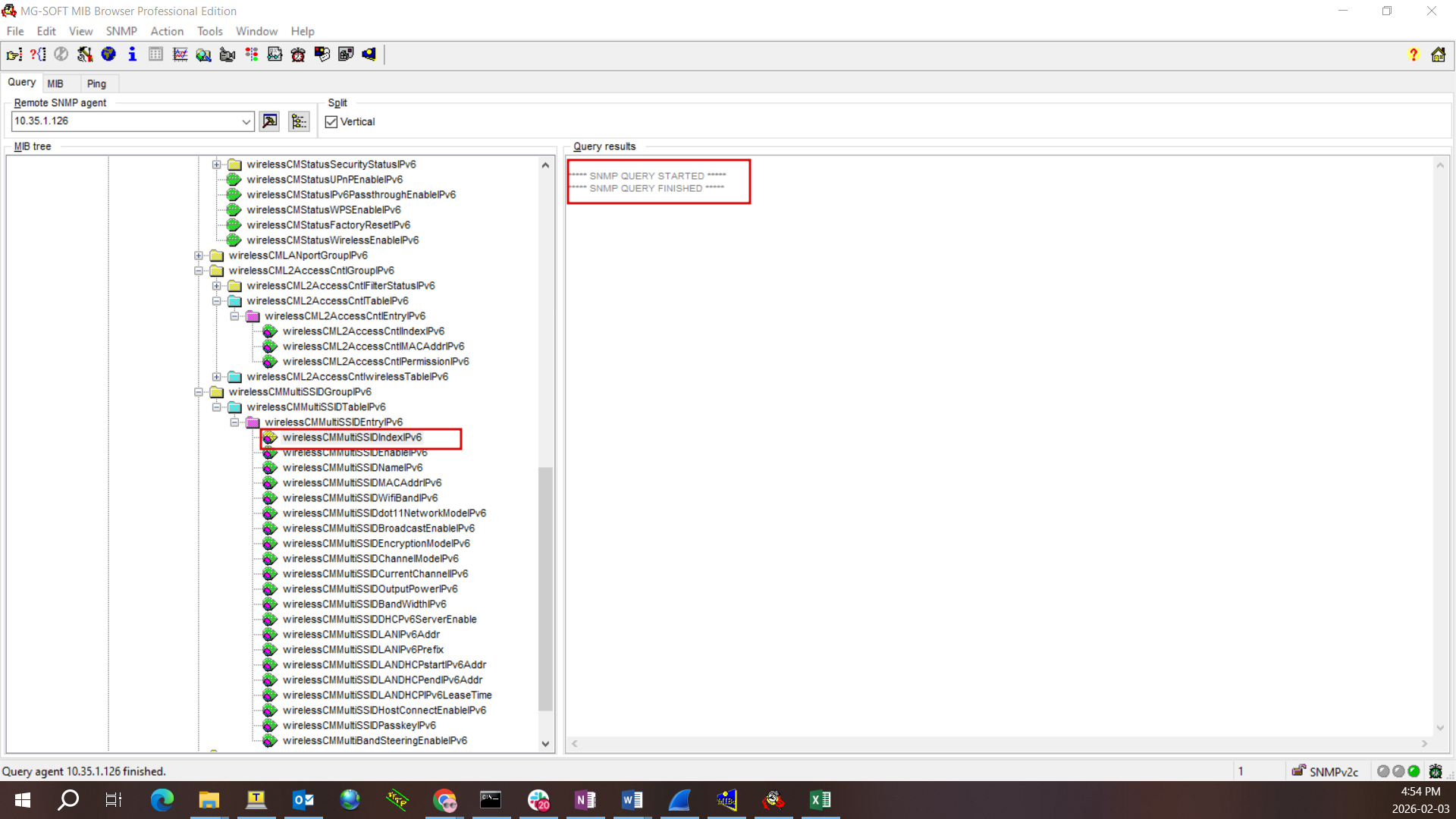Screen dimensions: 1456x819
Task: Collapse the wirelessCMMultiSSIDGroupIPv6 node
Action: coord(199,392)
